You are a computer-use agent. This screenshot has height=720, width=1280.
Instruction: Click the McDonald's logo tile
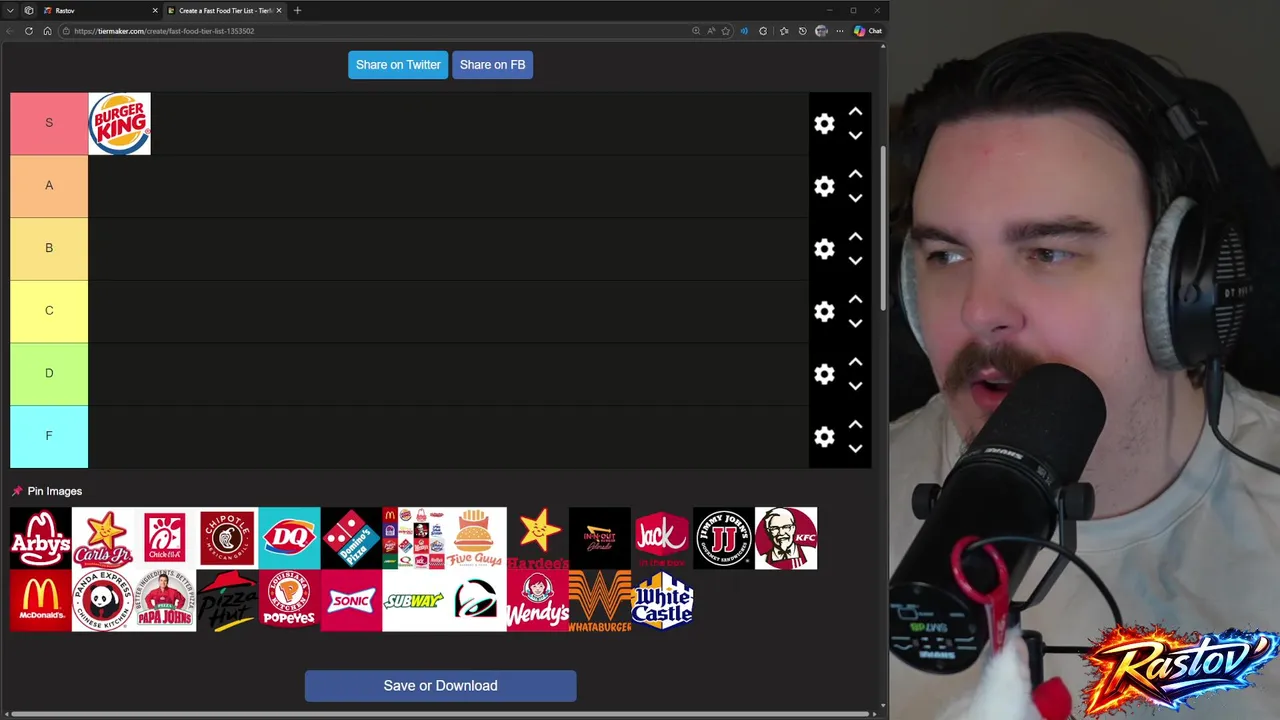(41, 600)
